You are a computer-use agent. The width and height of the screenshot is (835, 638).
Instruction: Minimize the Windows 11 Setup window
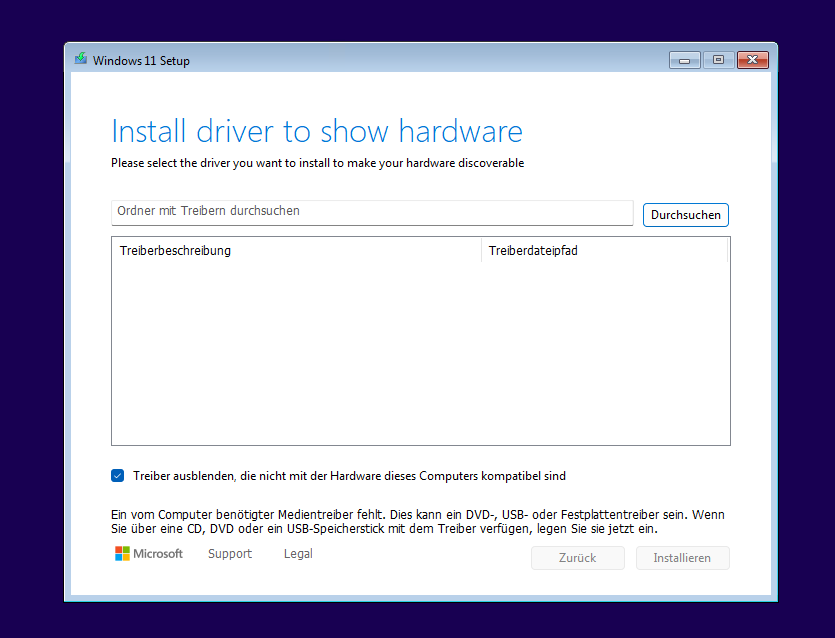[685, 60]
